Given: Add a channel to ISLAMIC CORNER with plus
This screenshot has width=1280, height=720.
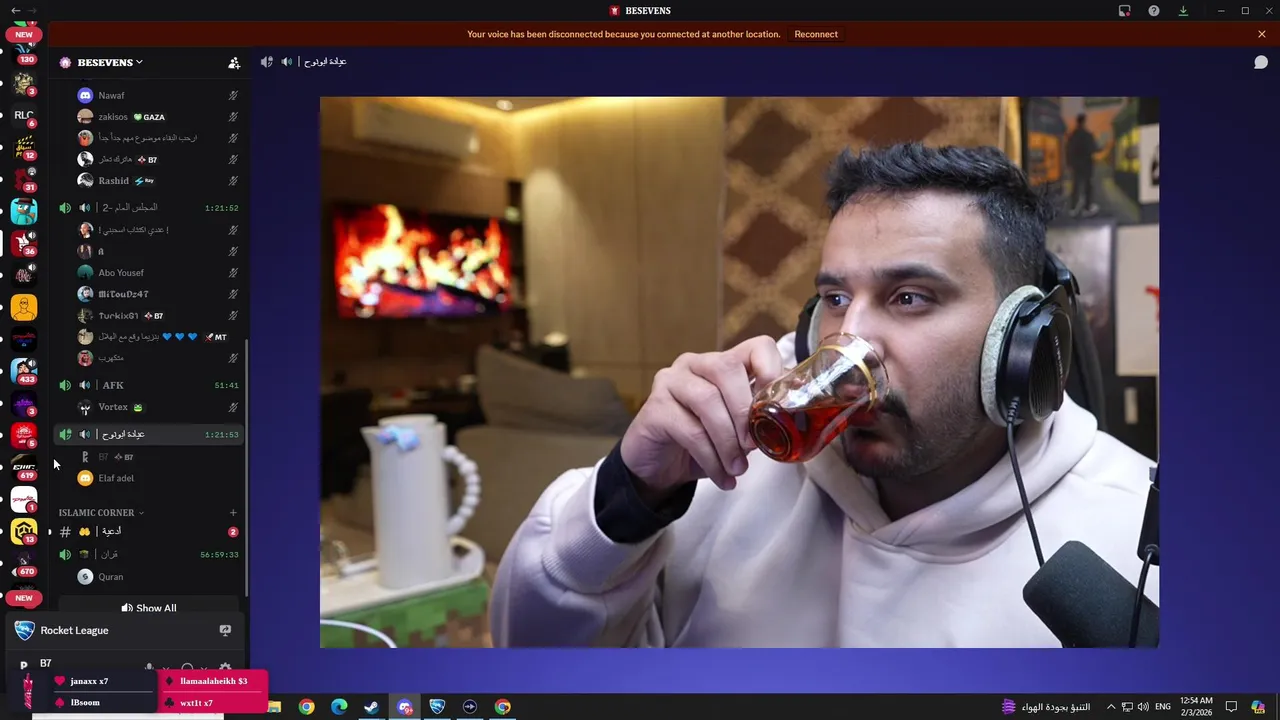Looking at the screenshot, I should tap(233, 513).
